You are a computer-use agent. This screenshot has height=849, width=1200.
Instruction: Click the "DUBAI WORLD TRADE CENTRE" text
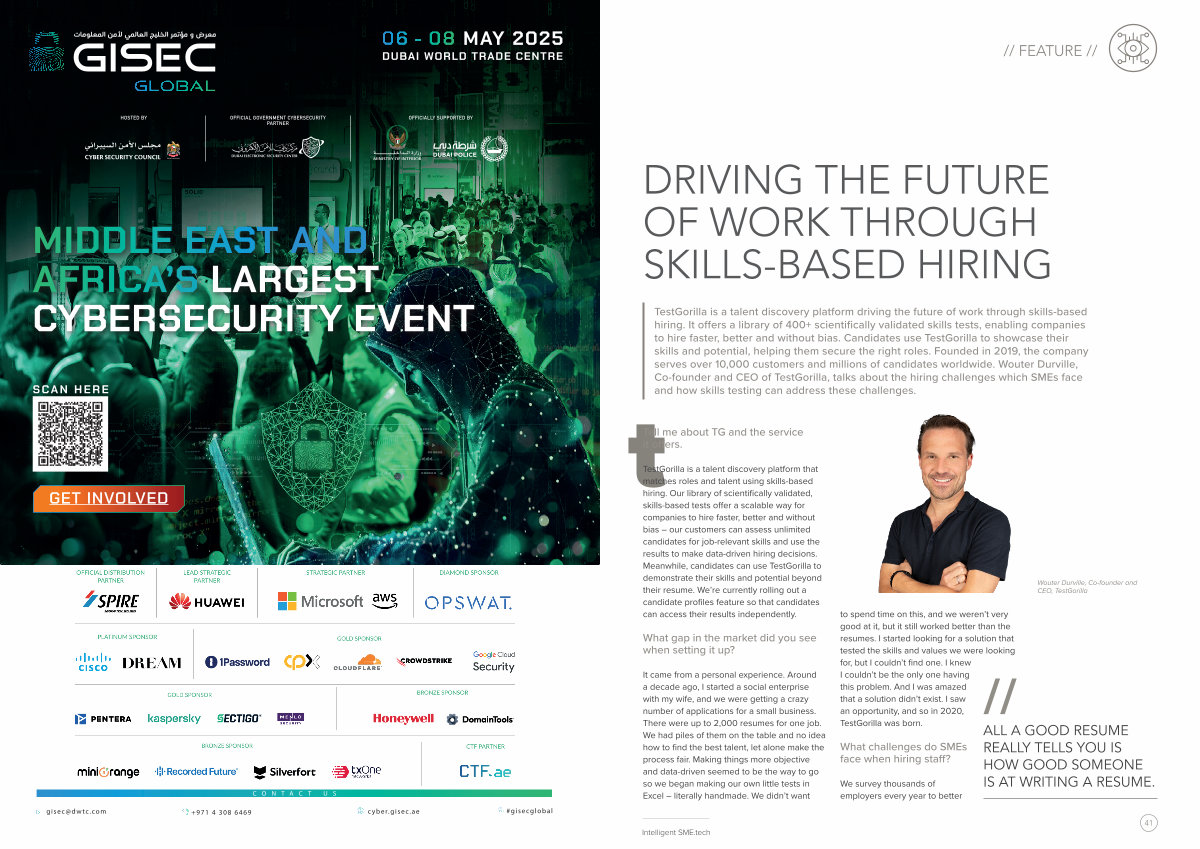point(472,56)
